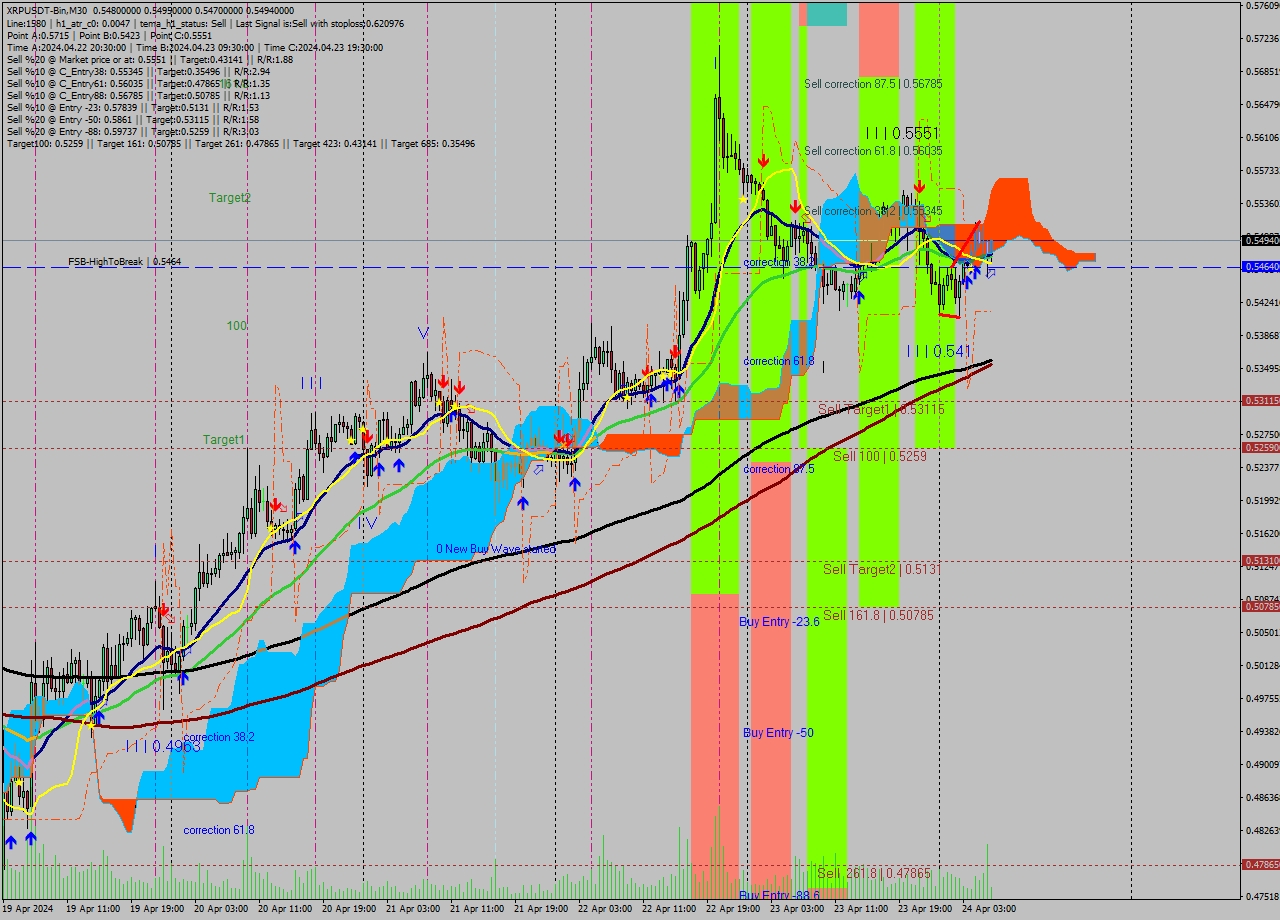Click the '0 New Buy Wave started' label

[x=496, y=549]
